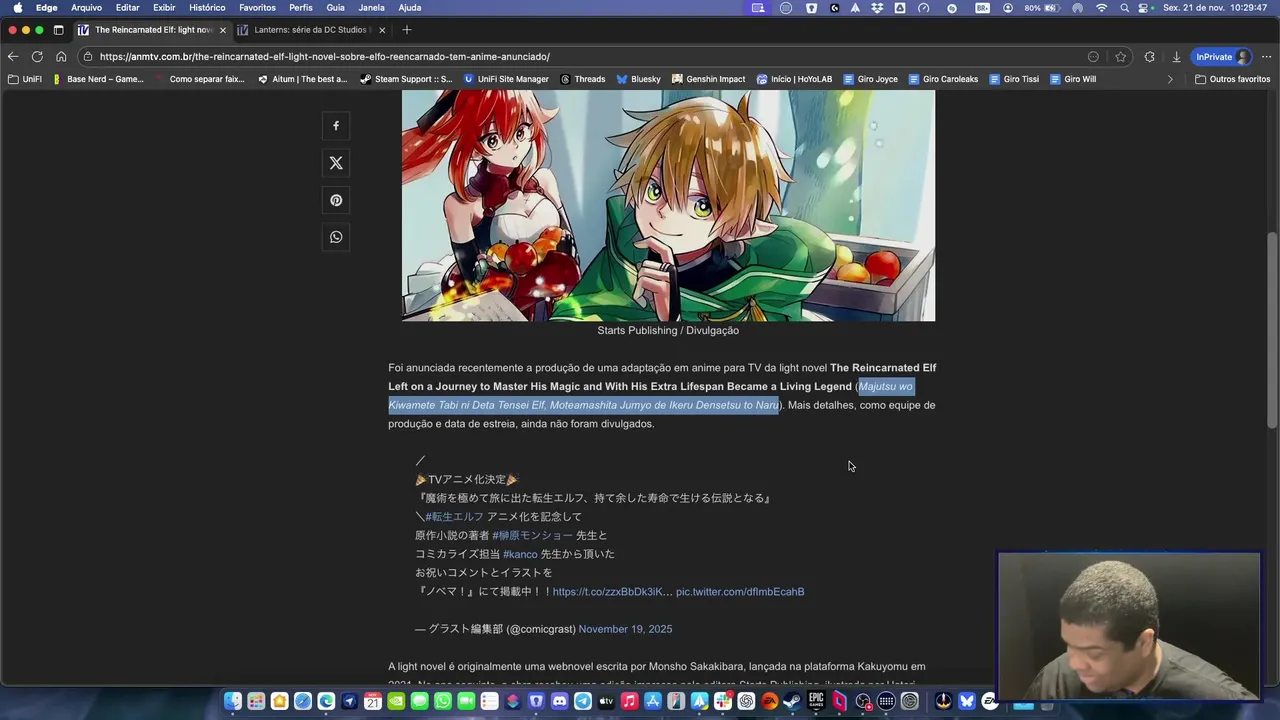Click the article cover illustration
Screen dimensions: 1280x720
pyautogui.click(x=668, y=205)
